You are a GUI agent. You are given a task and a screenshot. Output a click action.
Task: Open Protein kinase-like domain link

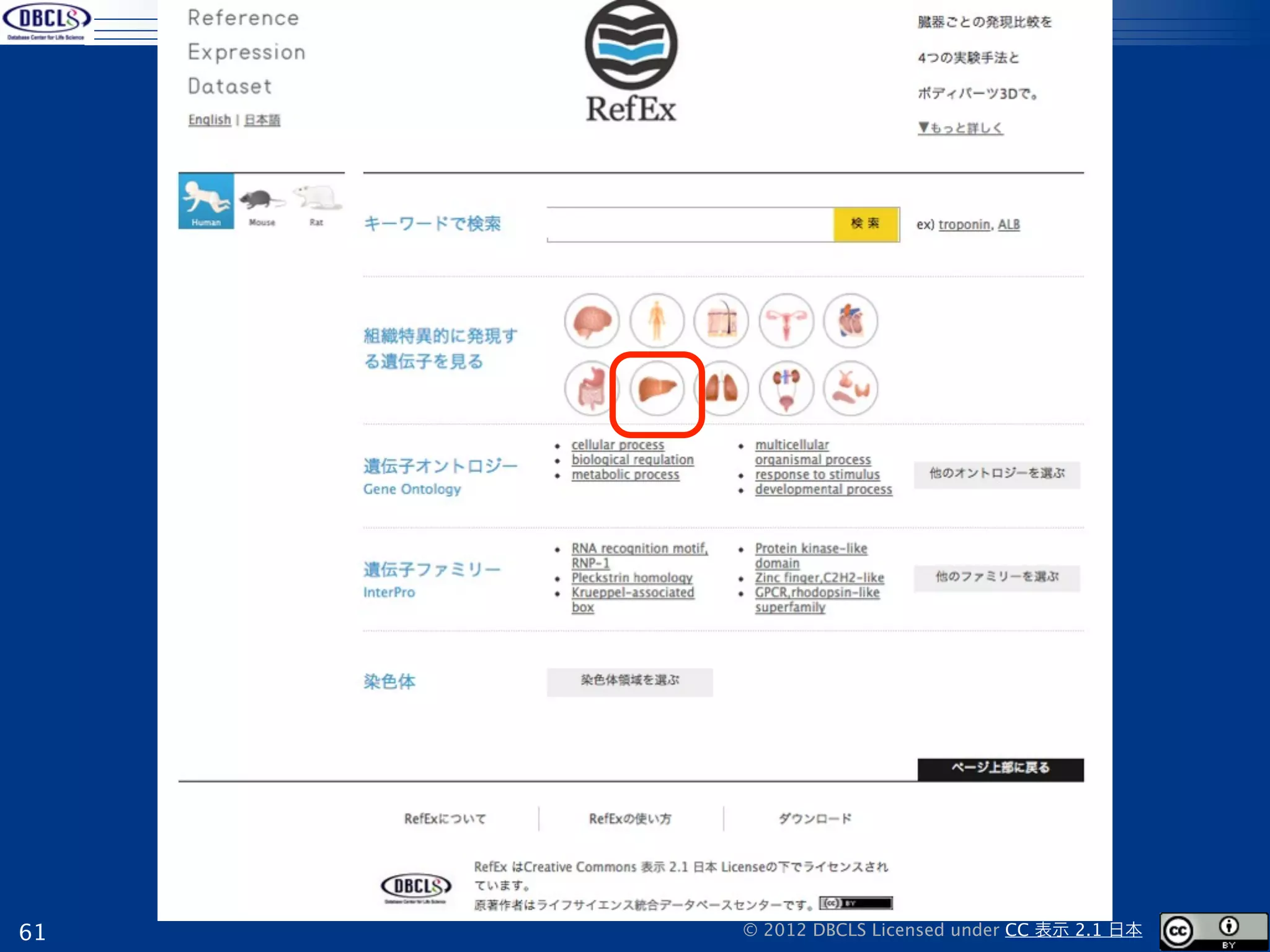[810, 556]
